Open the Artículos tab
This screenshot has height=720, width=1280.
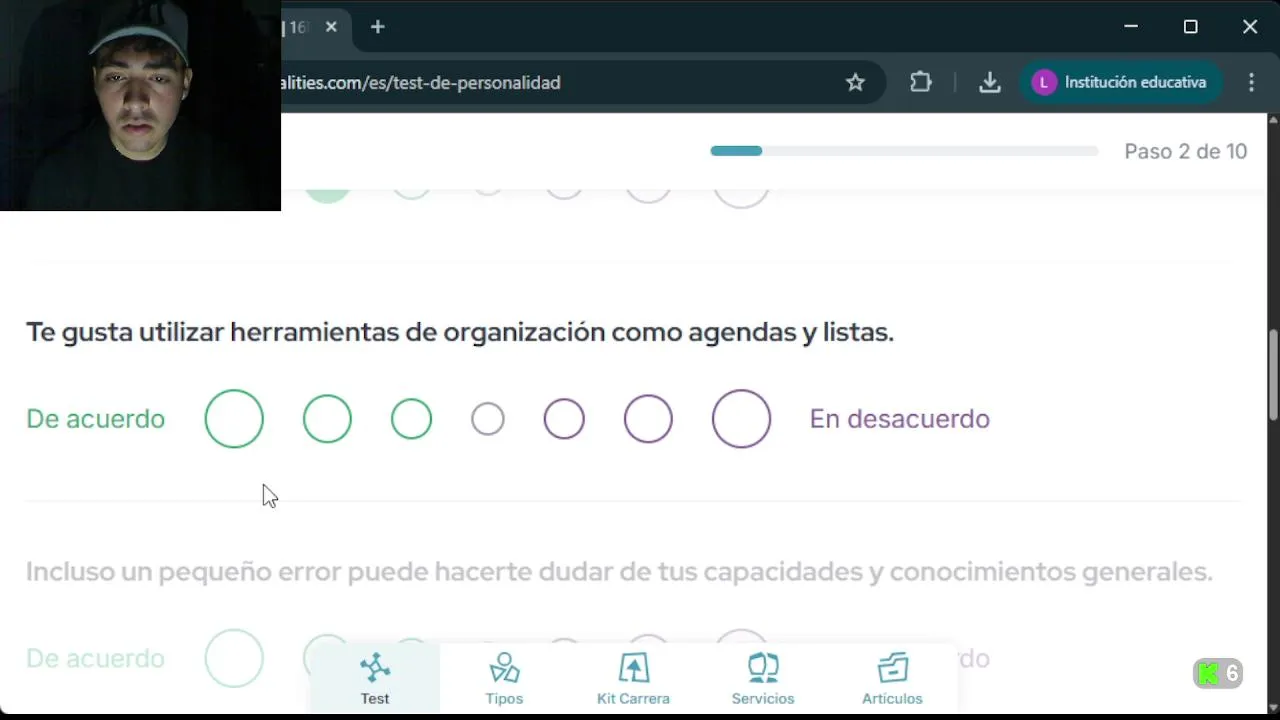[x=892, y=679]
